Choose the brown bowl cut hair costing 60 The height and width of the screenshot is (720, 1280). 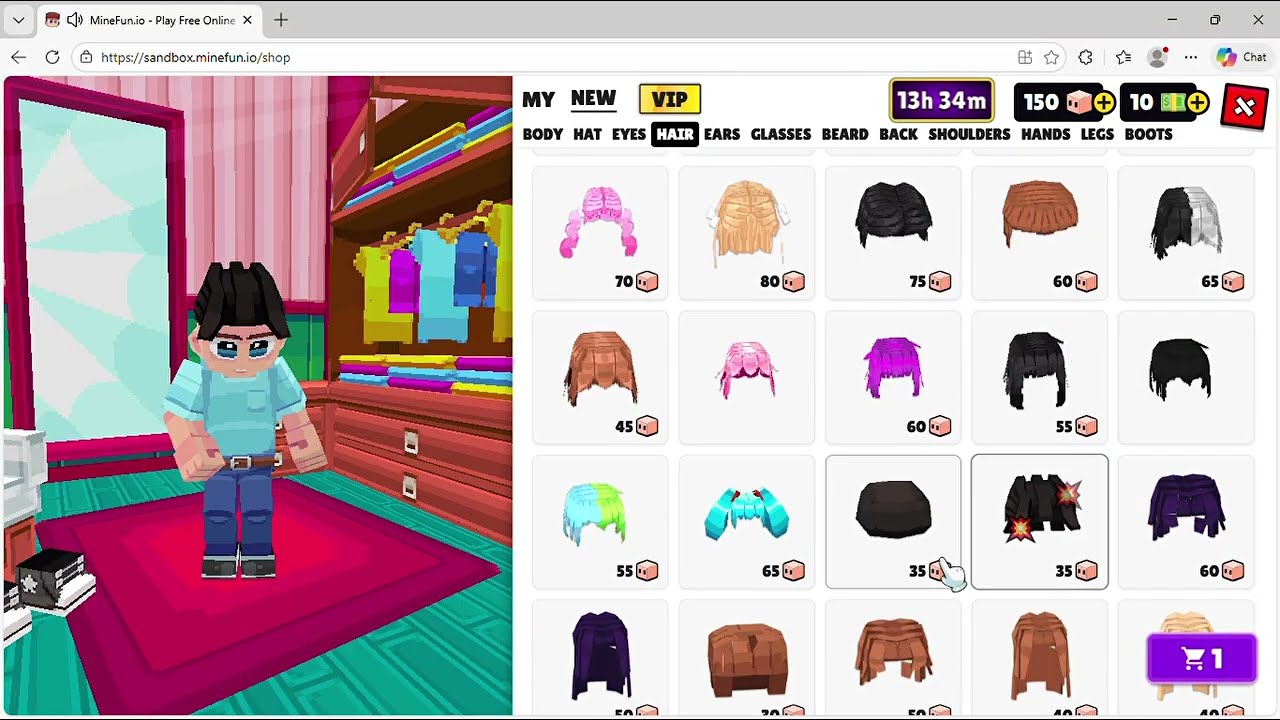(x=1039, y=233)
